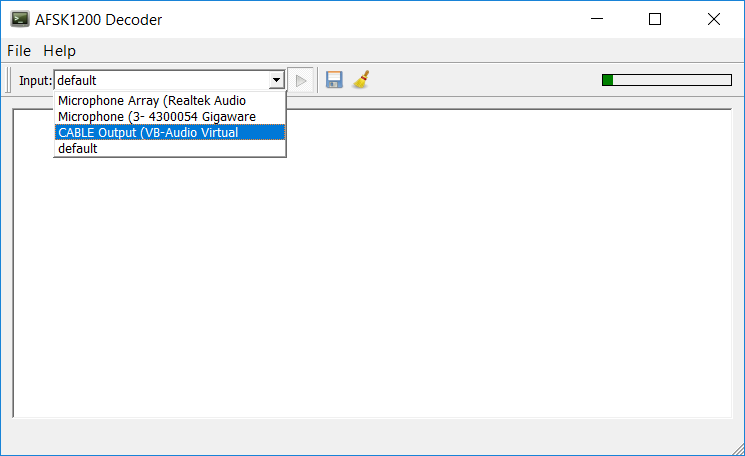Click the window resize grip corner
745x456 pixels.
738,449
